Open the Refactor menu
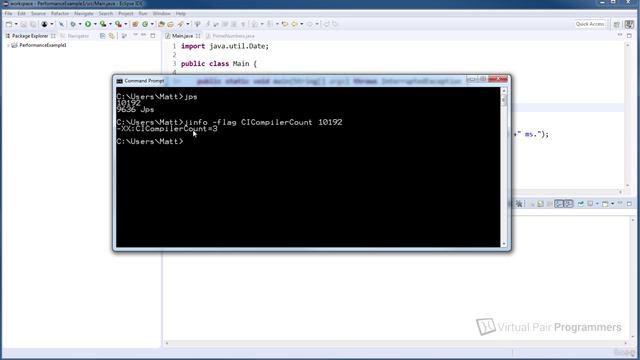Image resolution: width=640 pixels, height=360 pixels. (60, 13)
